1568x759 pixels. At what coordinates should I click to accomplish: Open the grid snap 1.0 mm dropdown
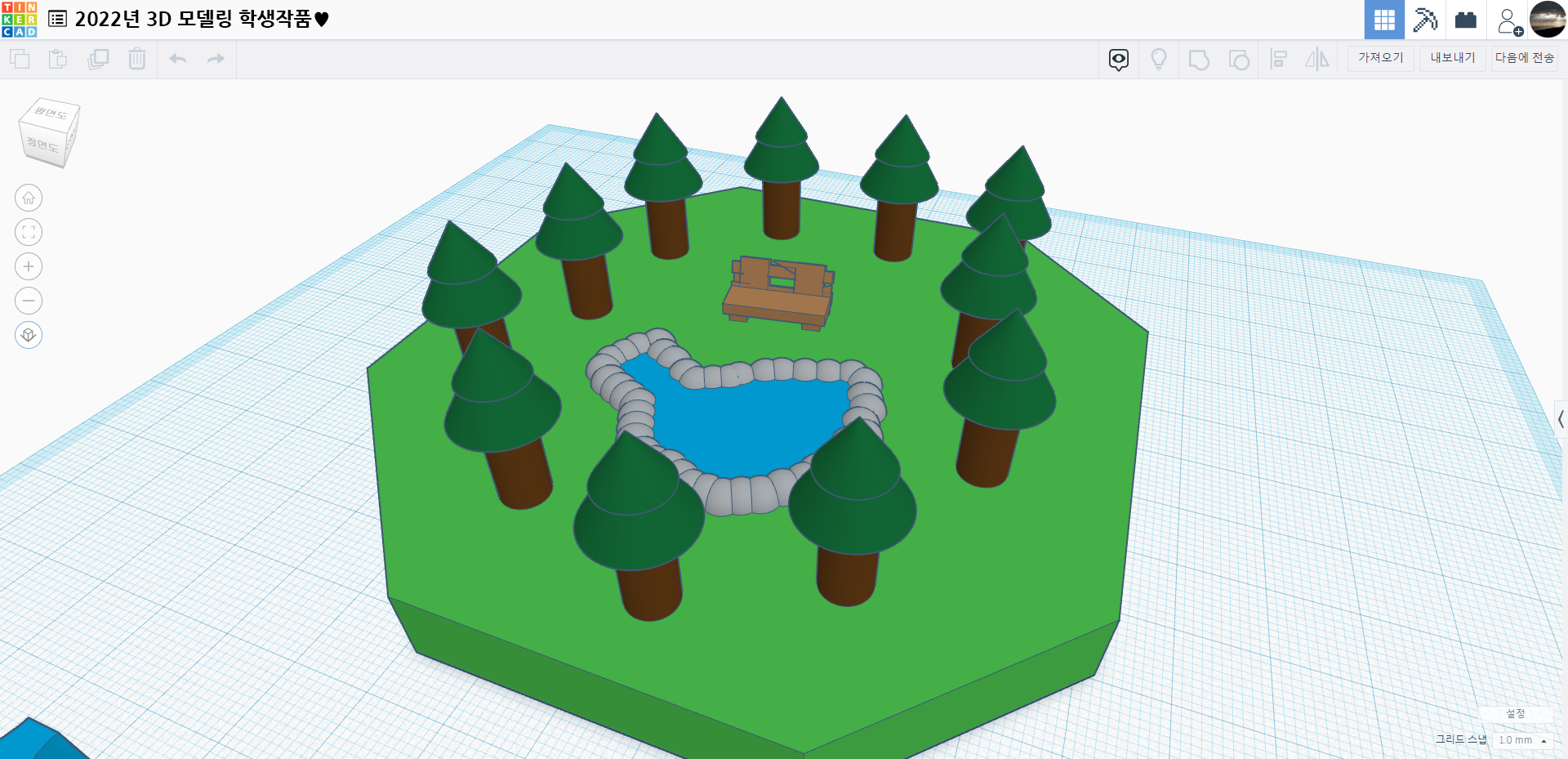[1522, 740]
